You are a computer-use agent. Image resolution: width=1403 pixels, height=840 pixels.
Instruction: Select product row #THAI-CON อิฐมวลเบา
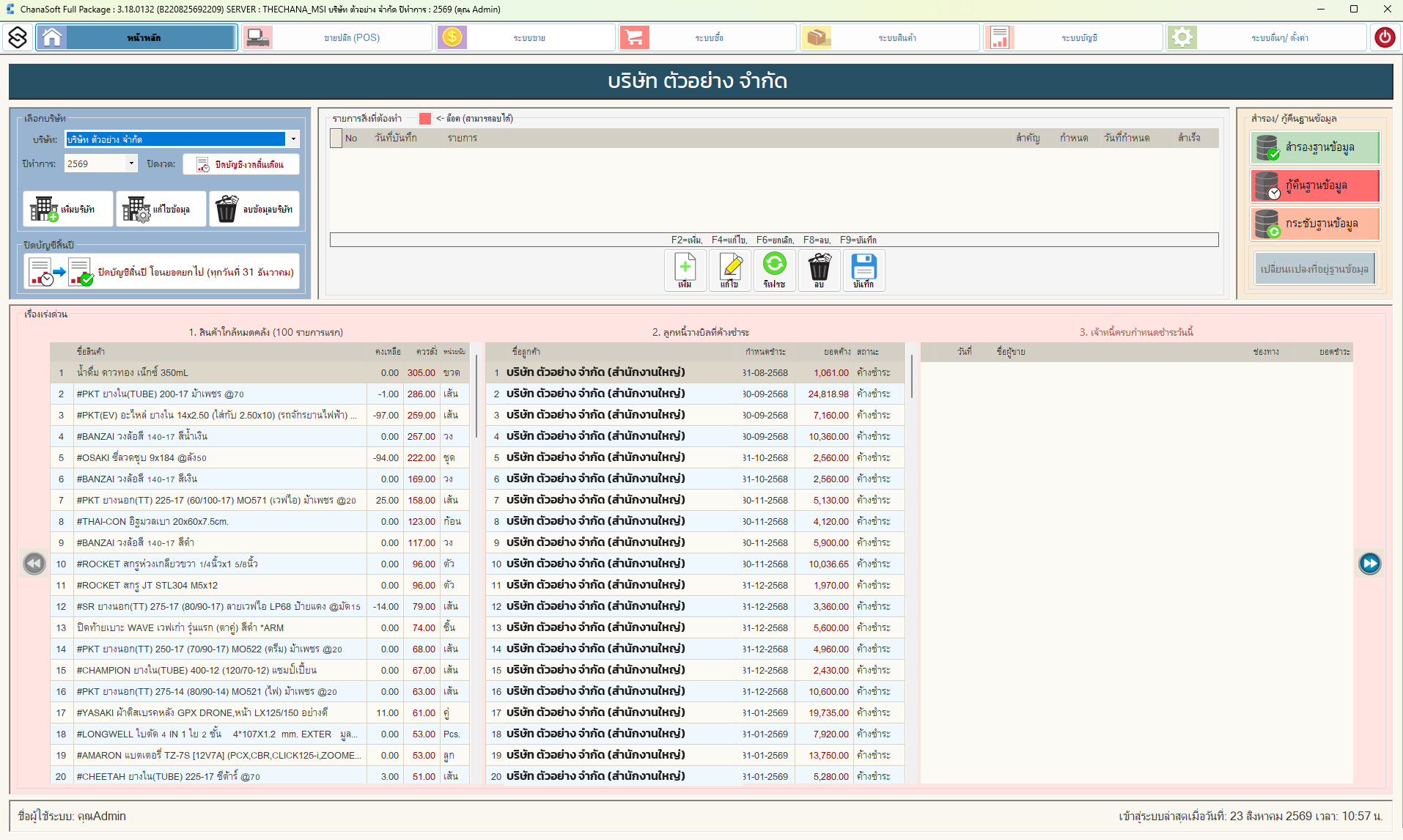point(260,521)
